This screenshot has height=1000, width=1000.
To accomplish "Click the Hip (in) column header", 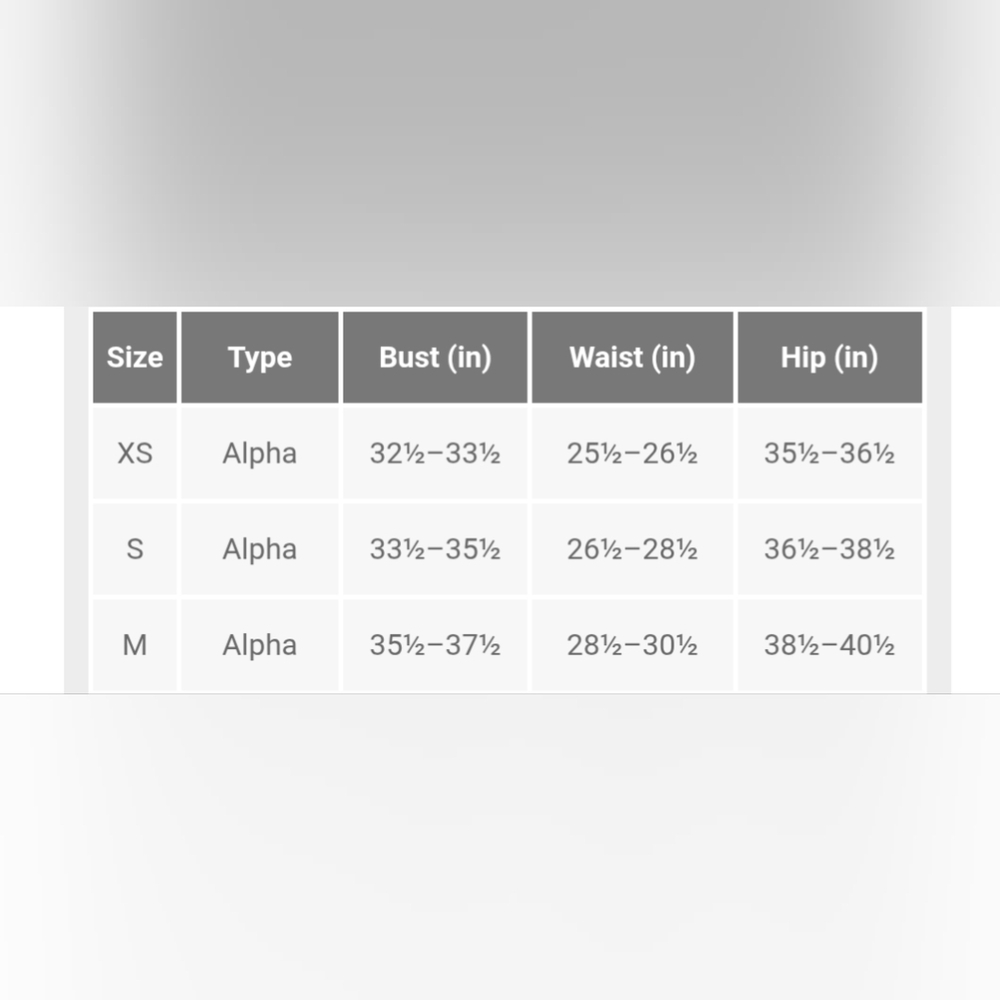I will pos(830,357).
